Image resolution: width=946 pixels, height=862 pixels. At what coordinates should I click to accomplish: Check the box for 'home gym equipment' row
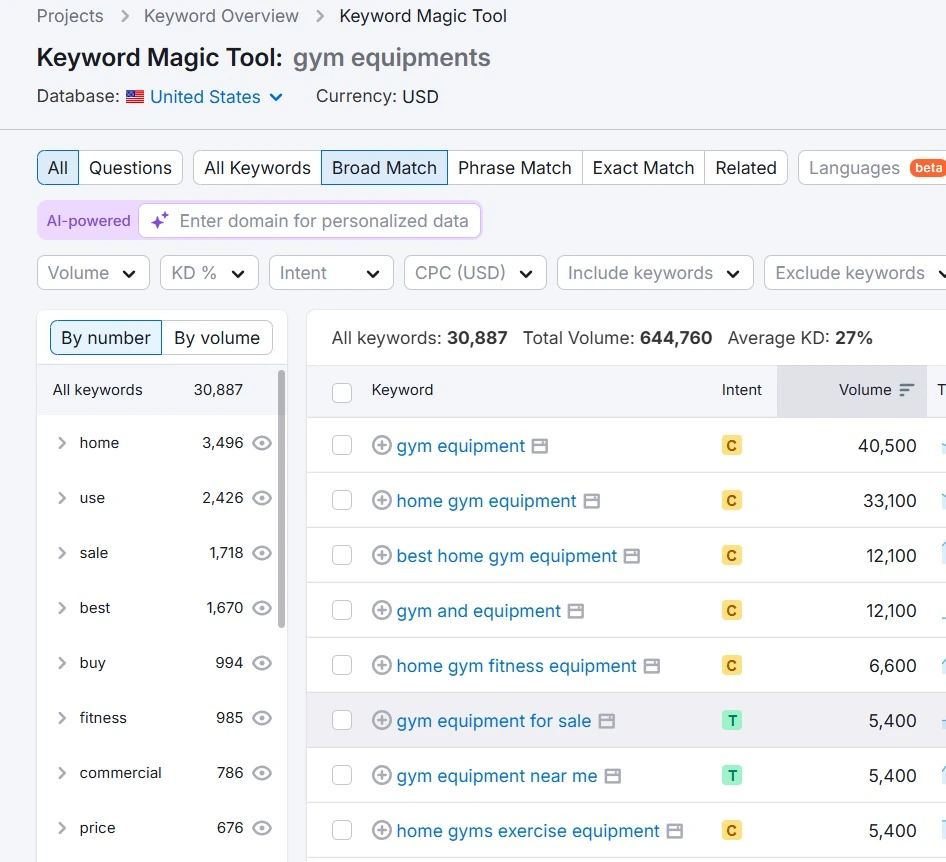pyautogui.click(x=342, y=500)
